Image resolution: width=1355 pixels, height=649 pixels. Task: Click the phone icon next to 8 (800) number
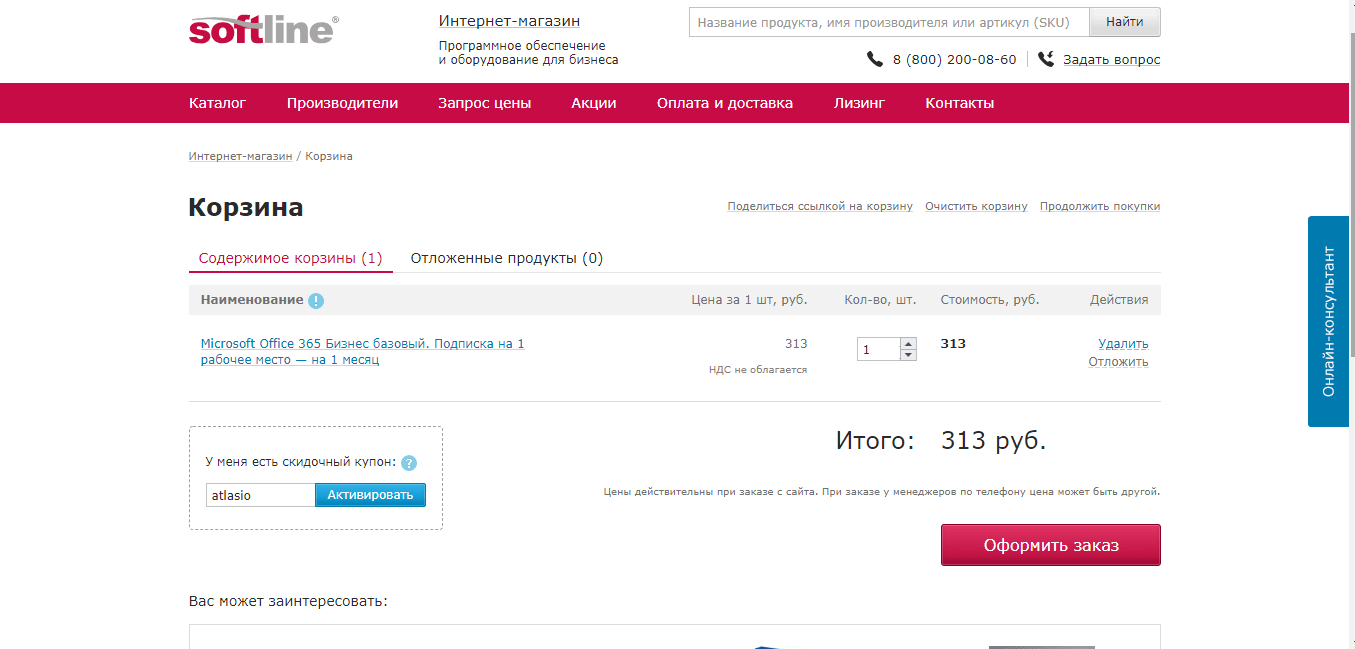click(875, 59)
